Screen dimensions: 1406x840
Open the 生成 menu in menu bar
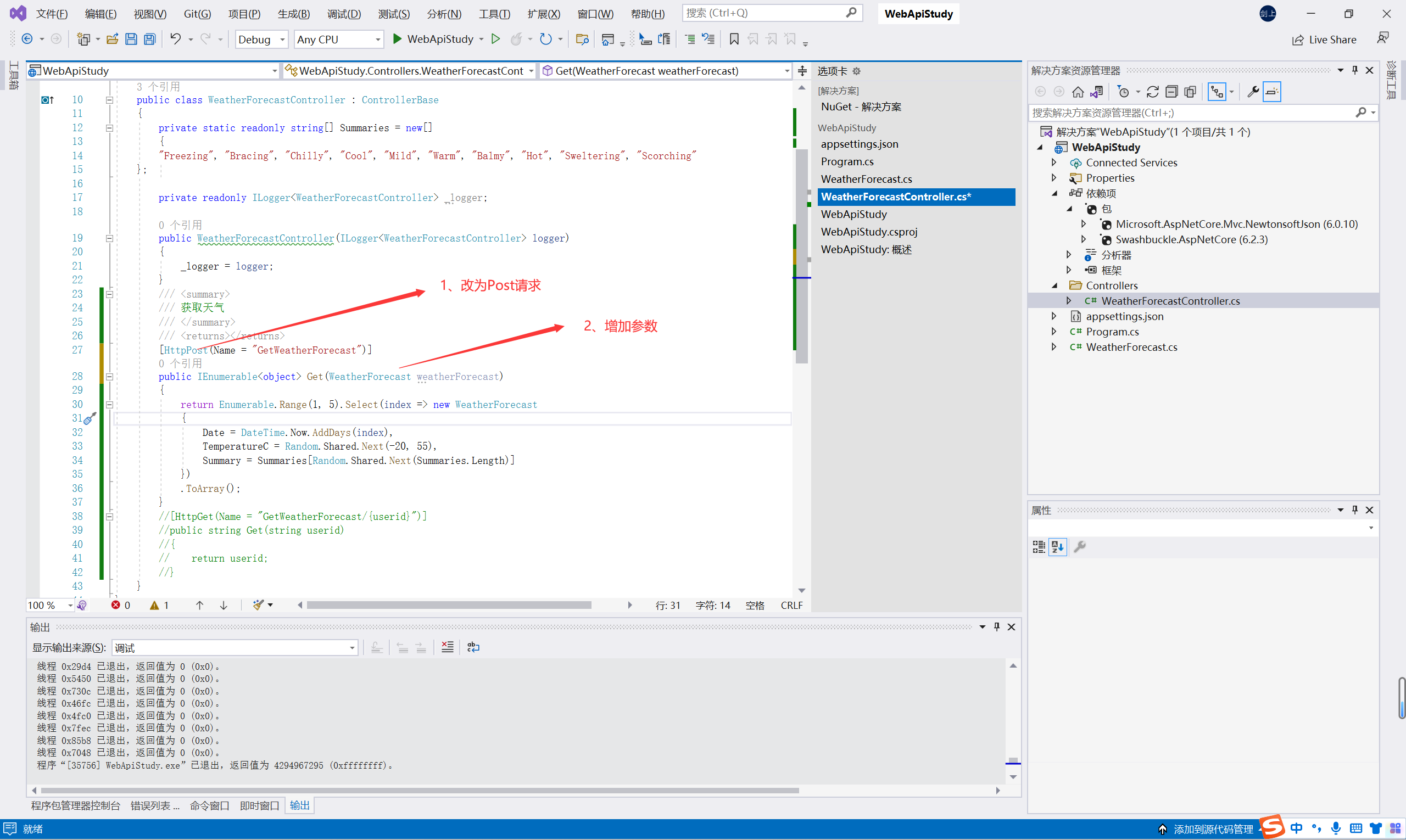pos(293,13)
